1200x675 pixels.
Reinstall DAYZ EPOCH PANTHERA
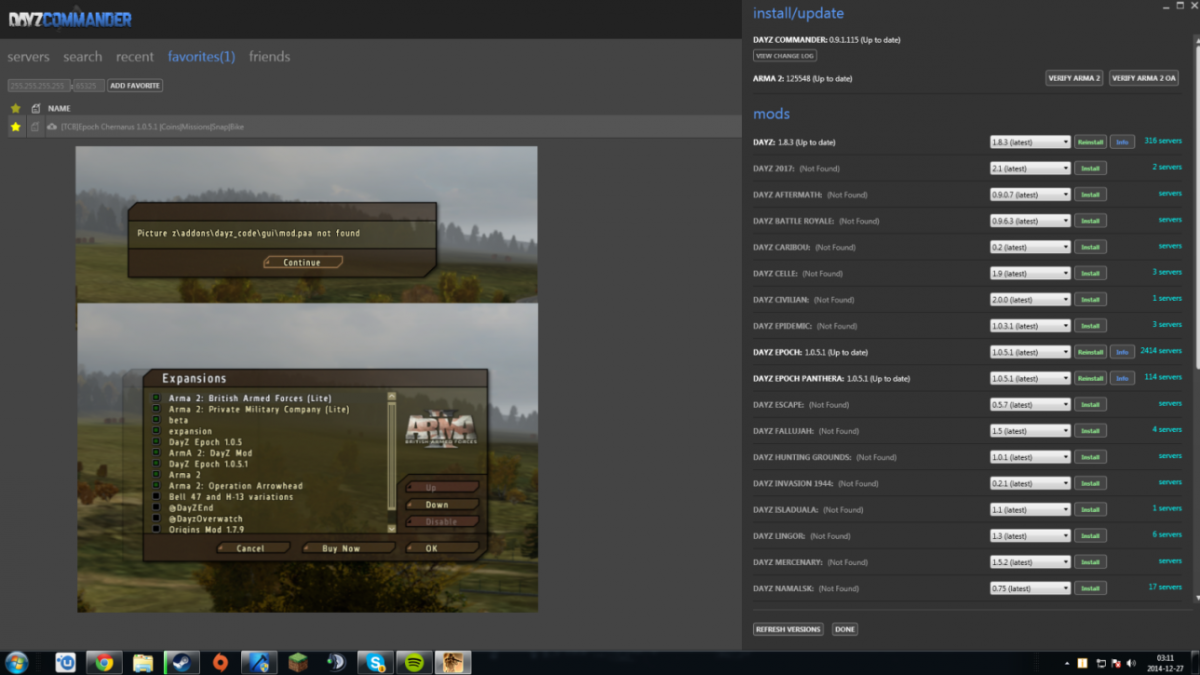1090,378
